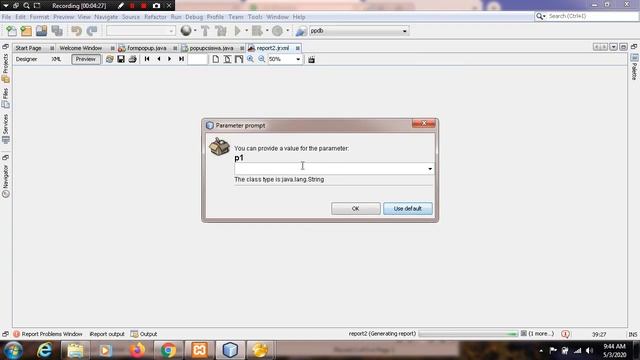The image size is (640, 360).
Task: Click the globe browser icon in toolbar
Action: click(x=186, y=31)
